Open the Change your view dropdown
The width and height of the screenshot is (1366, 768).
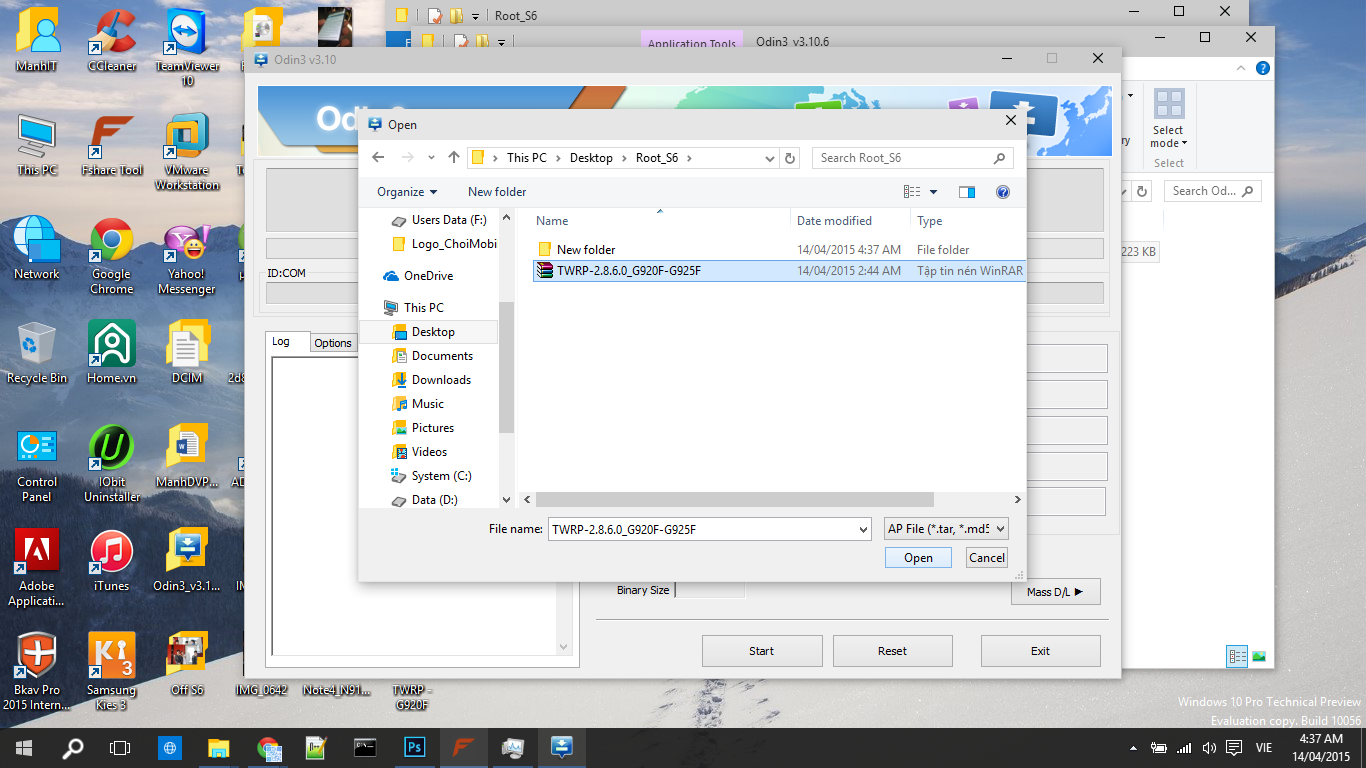pyautogui.click(x=934, y=192)
